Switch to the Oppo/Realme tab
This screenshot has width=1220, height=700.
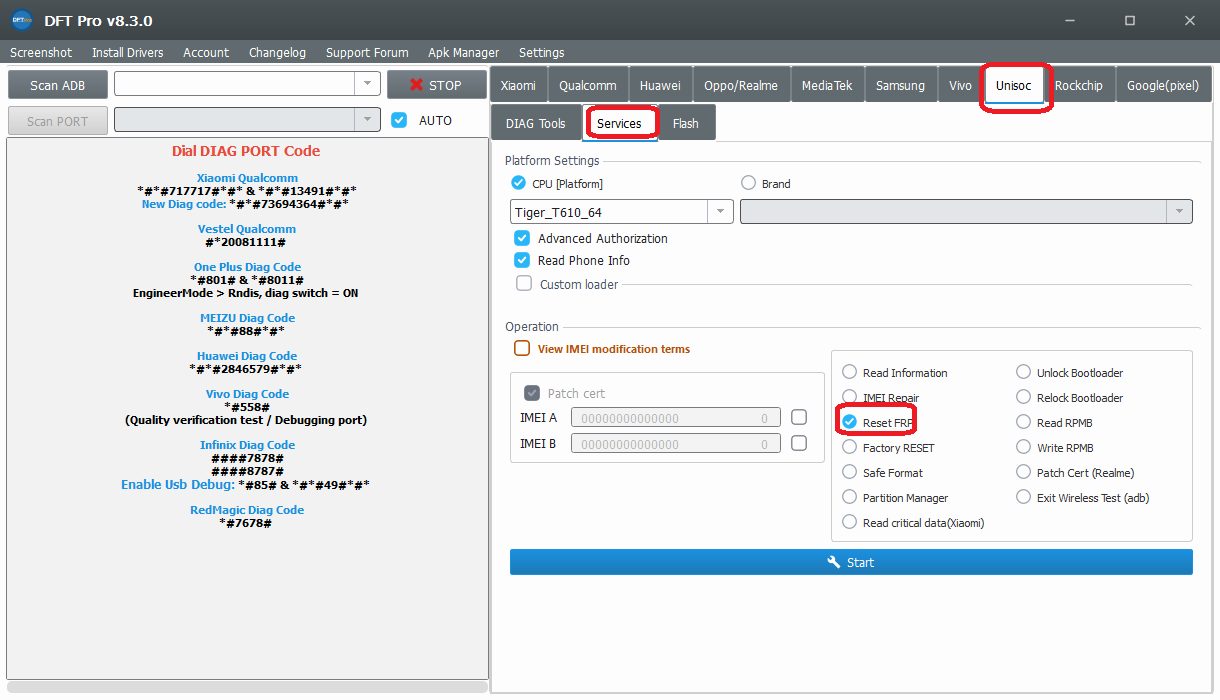coord(741,85)
